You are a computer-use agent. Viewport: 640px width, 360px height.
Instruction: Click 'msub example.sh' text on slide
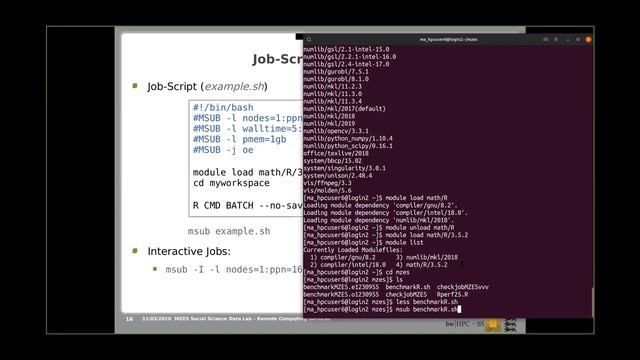229,231
